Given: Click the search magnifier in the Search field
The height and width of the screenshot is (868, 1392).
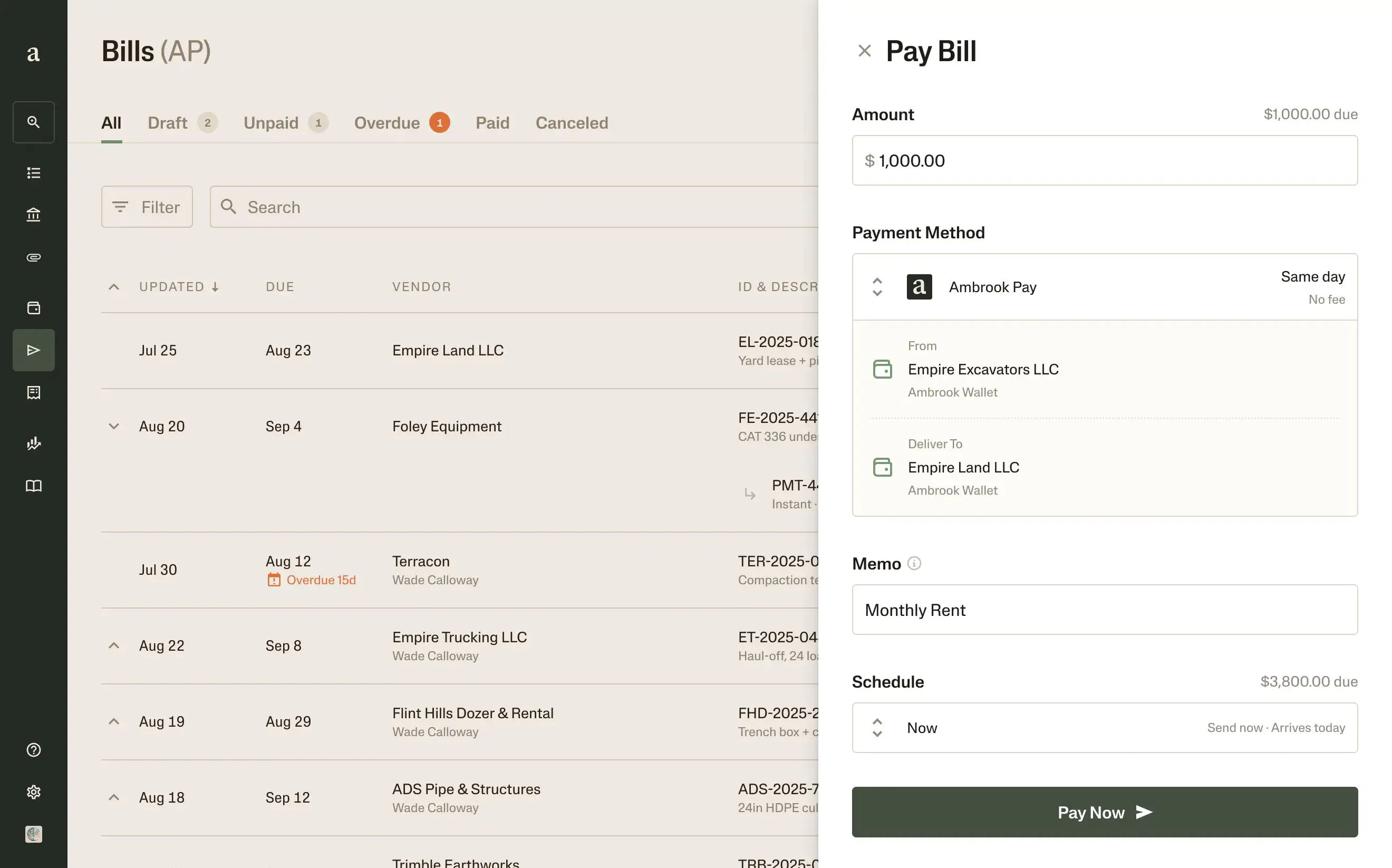Looking at the screenshot, I should click(228, 207).
